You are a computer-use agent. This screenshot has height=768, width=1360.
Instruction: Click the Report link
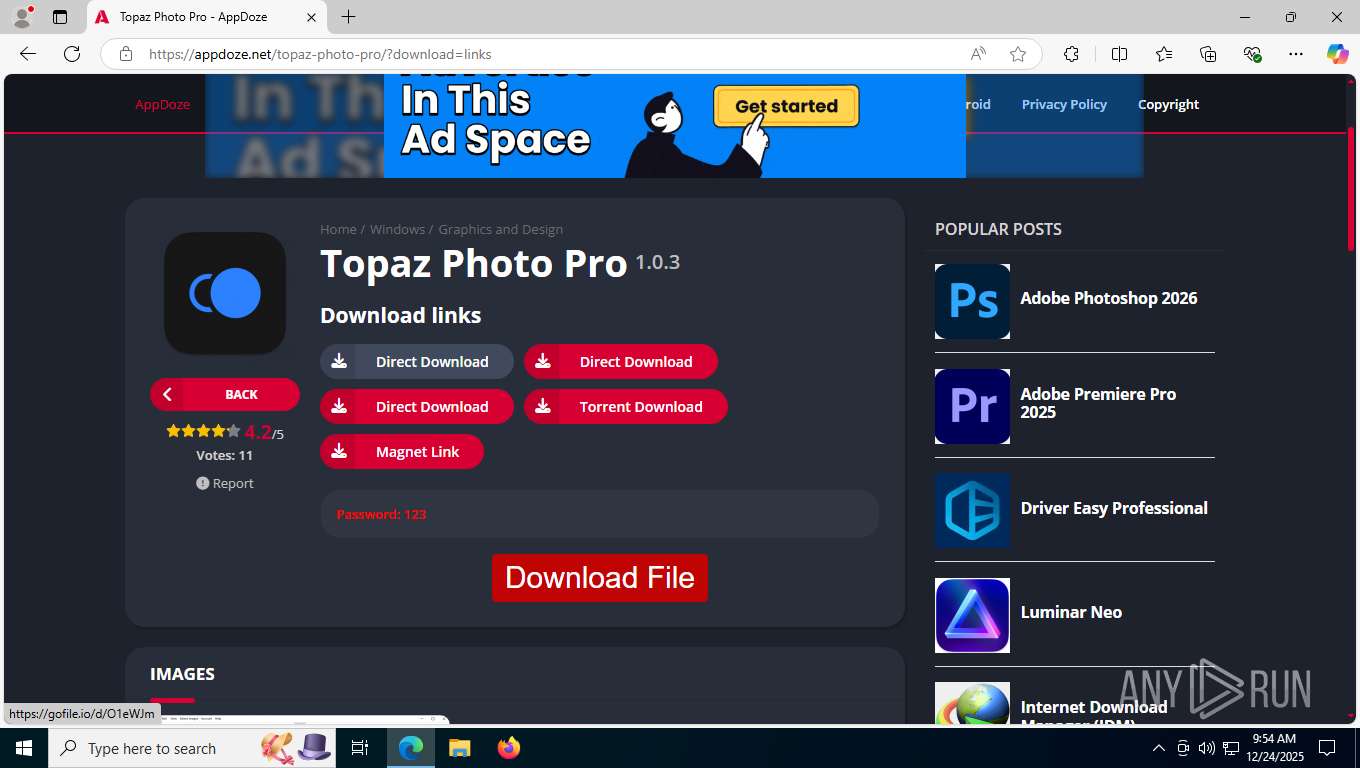(225, 483)
